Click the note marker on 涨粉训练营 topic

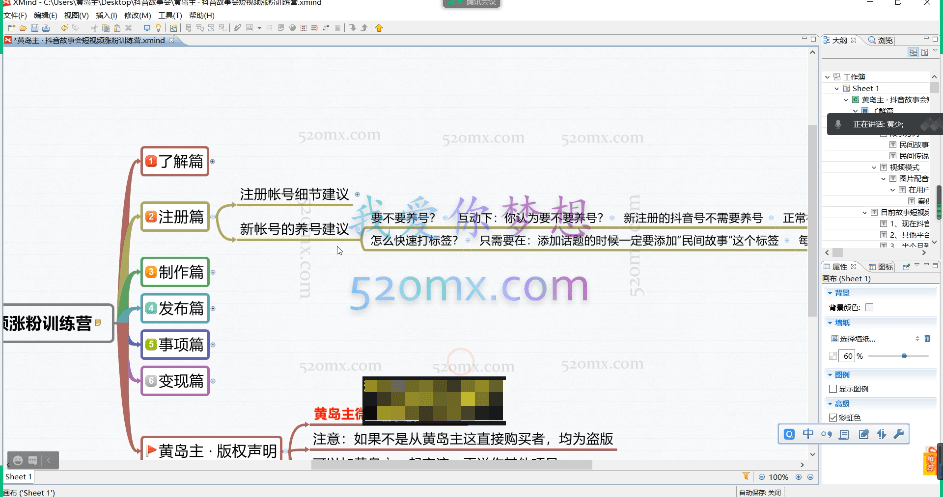[98, 323]
